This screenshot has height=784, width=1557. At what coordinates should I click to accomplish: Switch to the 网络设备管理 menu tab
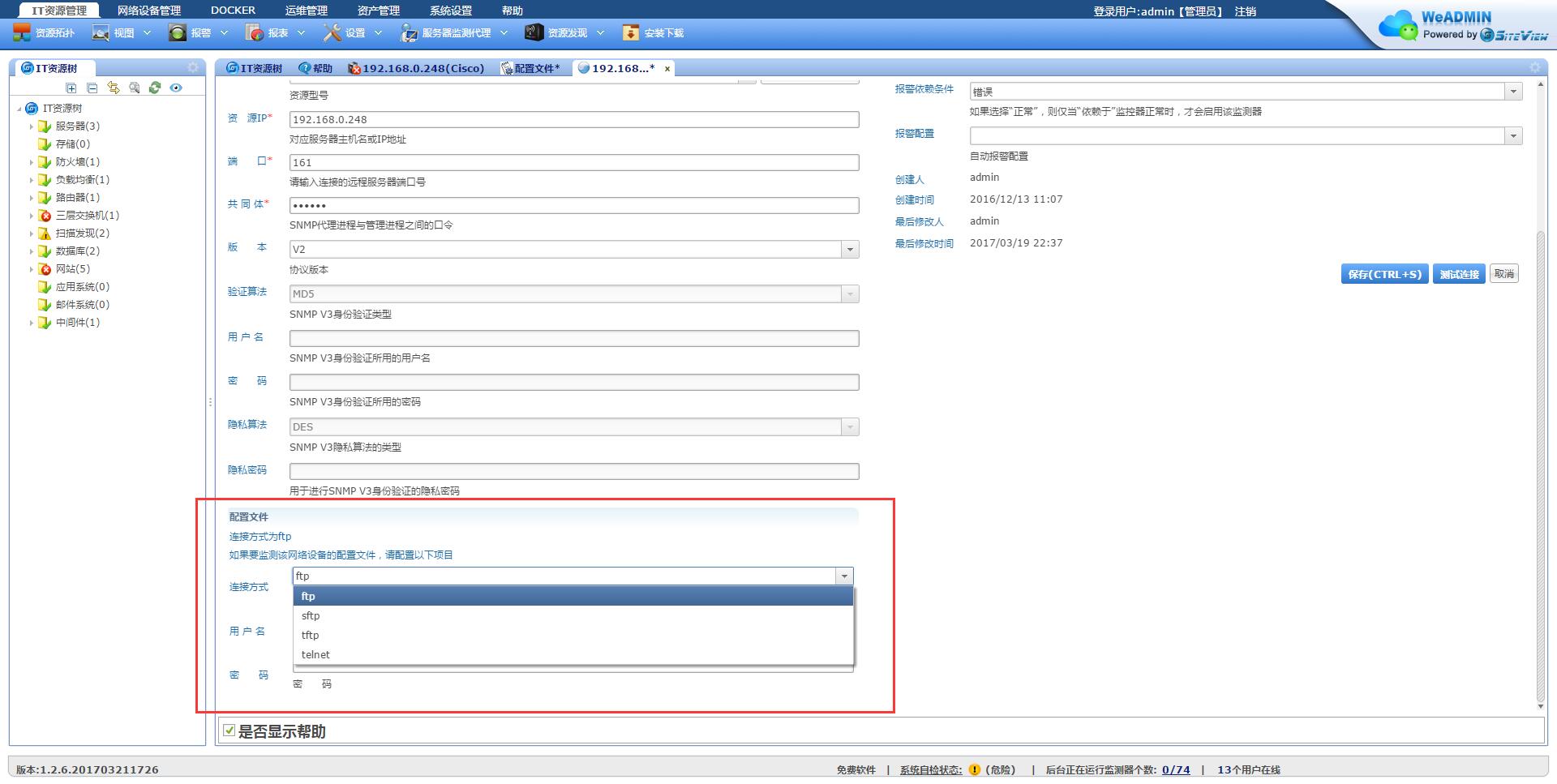(x=148, y=11)
